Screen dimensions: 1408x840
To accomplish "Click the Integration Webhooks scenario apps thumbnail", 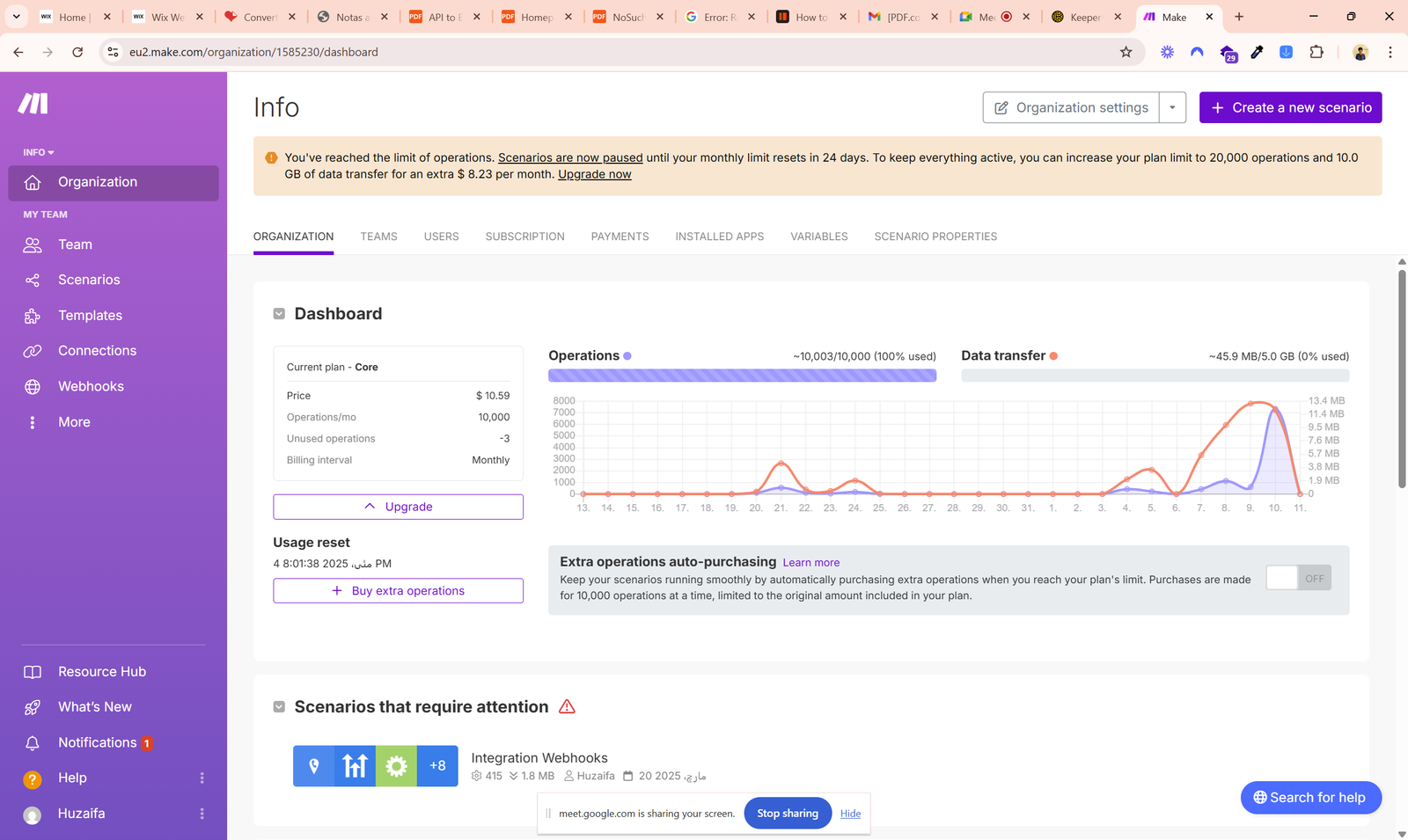I will 376,765.
